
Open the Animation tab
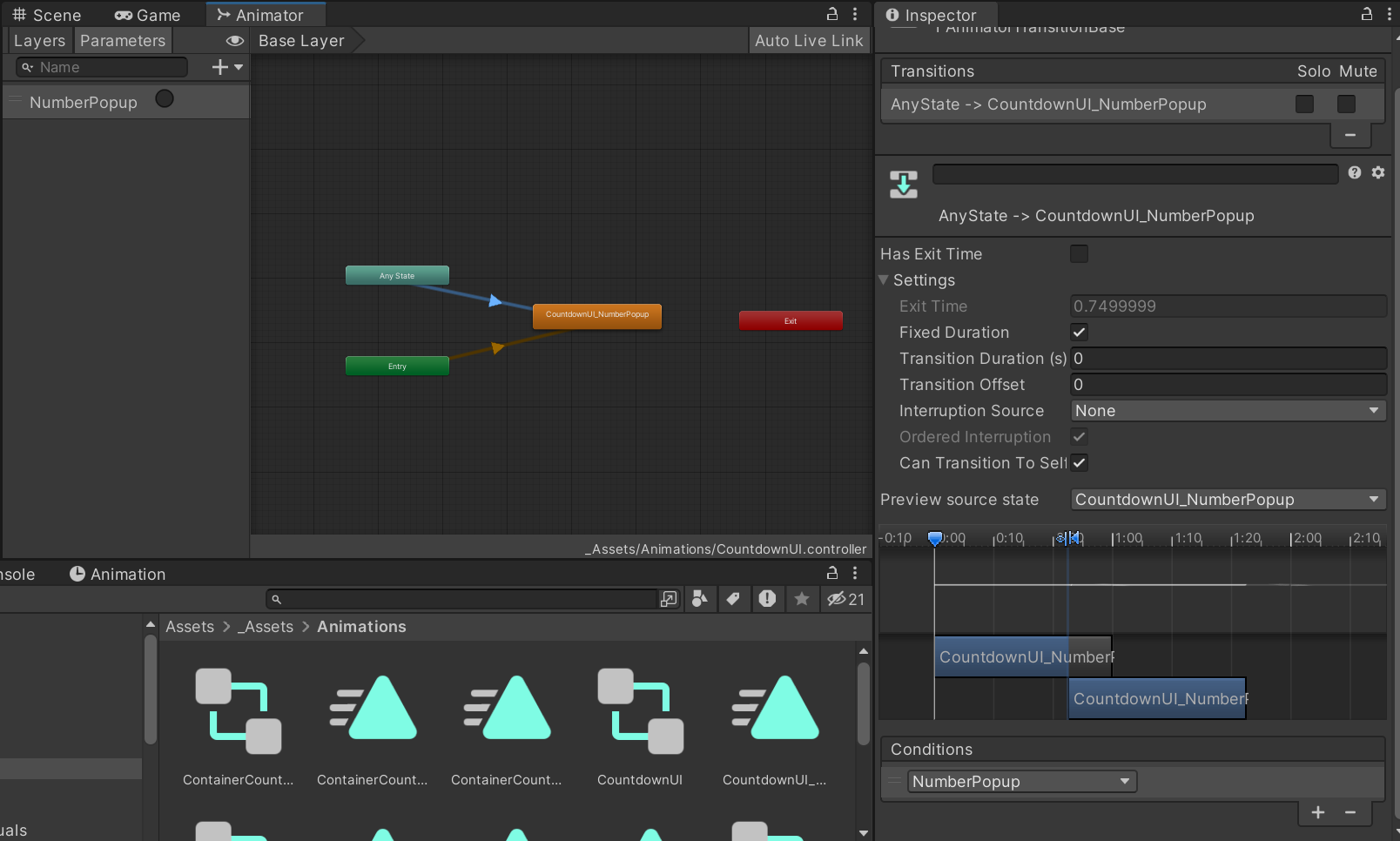click(x=118, y=574)
